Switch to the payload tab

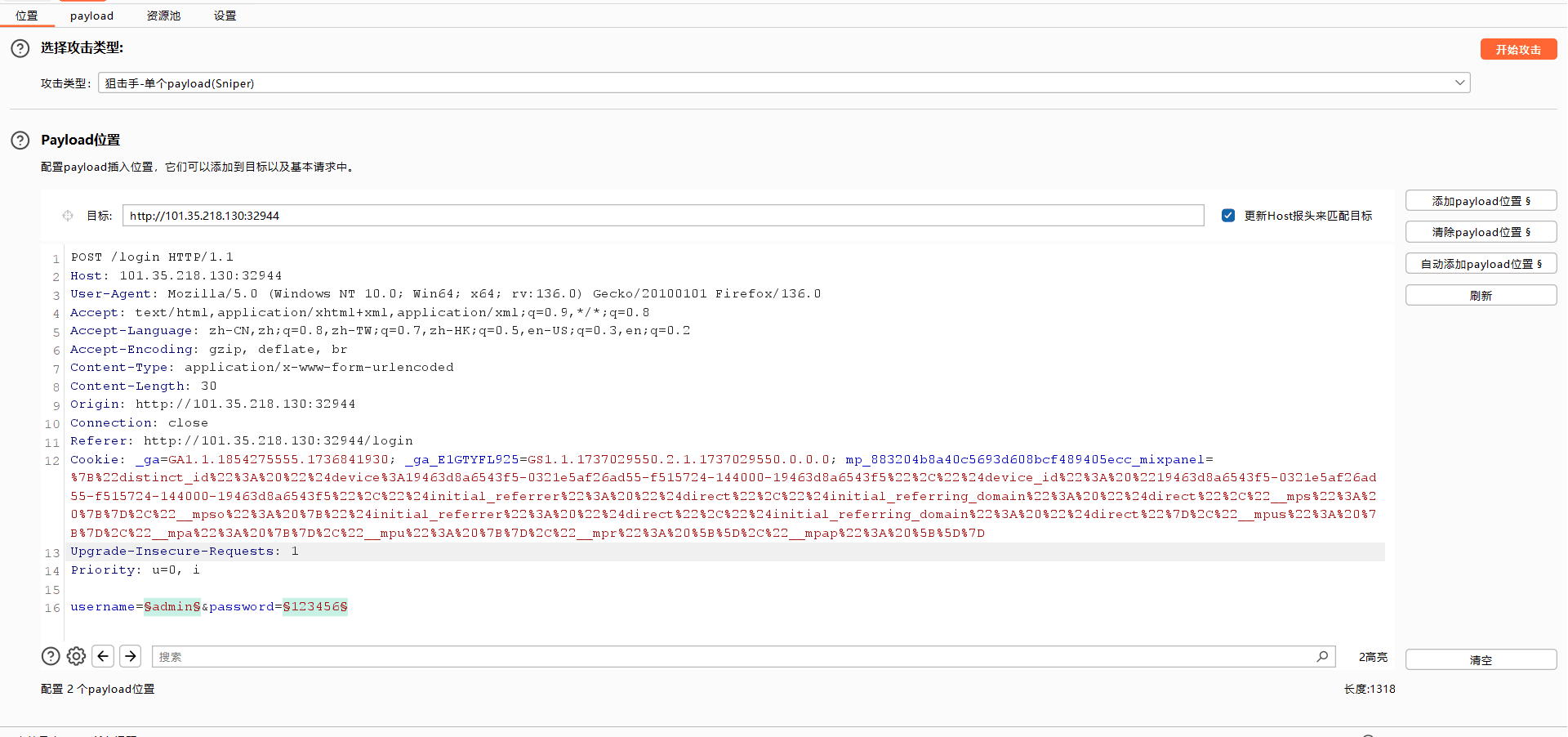coord(91,16)
